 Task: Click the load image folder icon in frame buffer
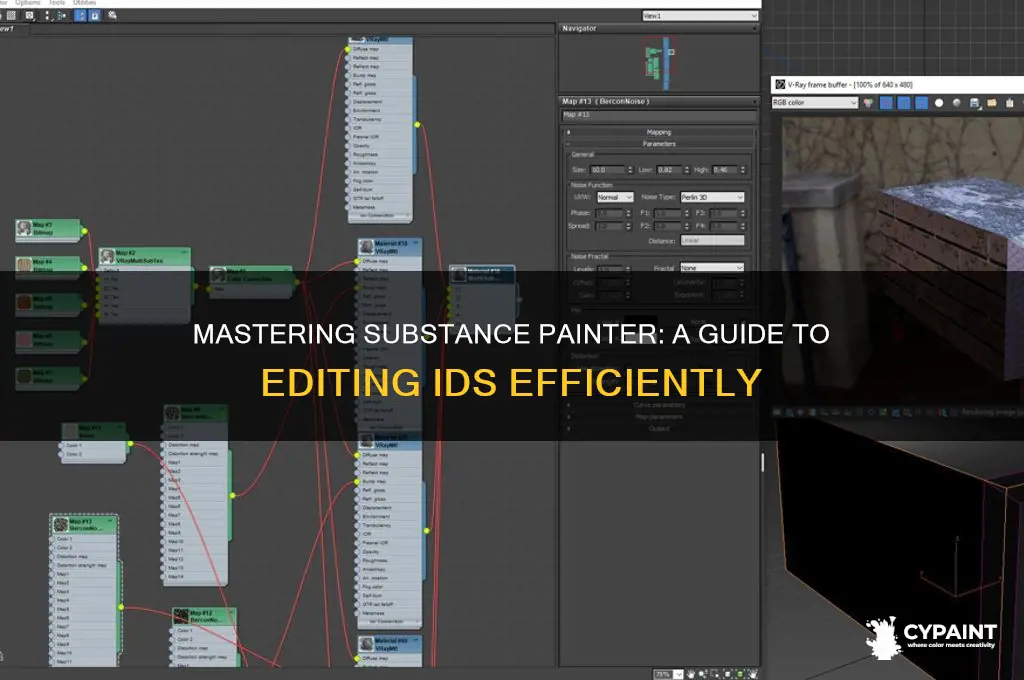[992, 103]
